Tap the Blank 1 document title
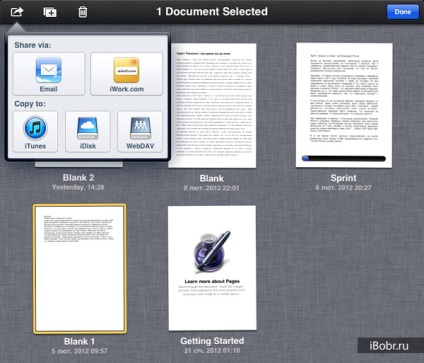424x363 pixels. (79, 341)
